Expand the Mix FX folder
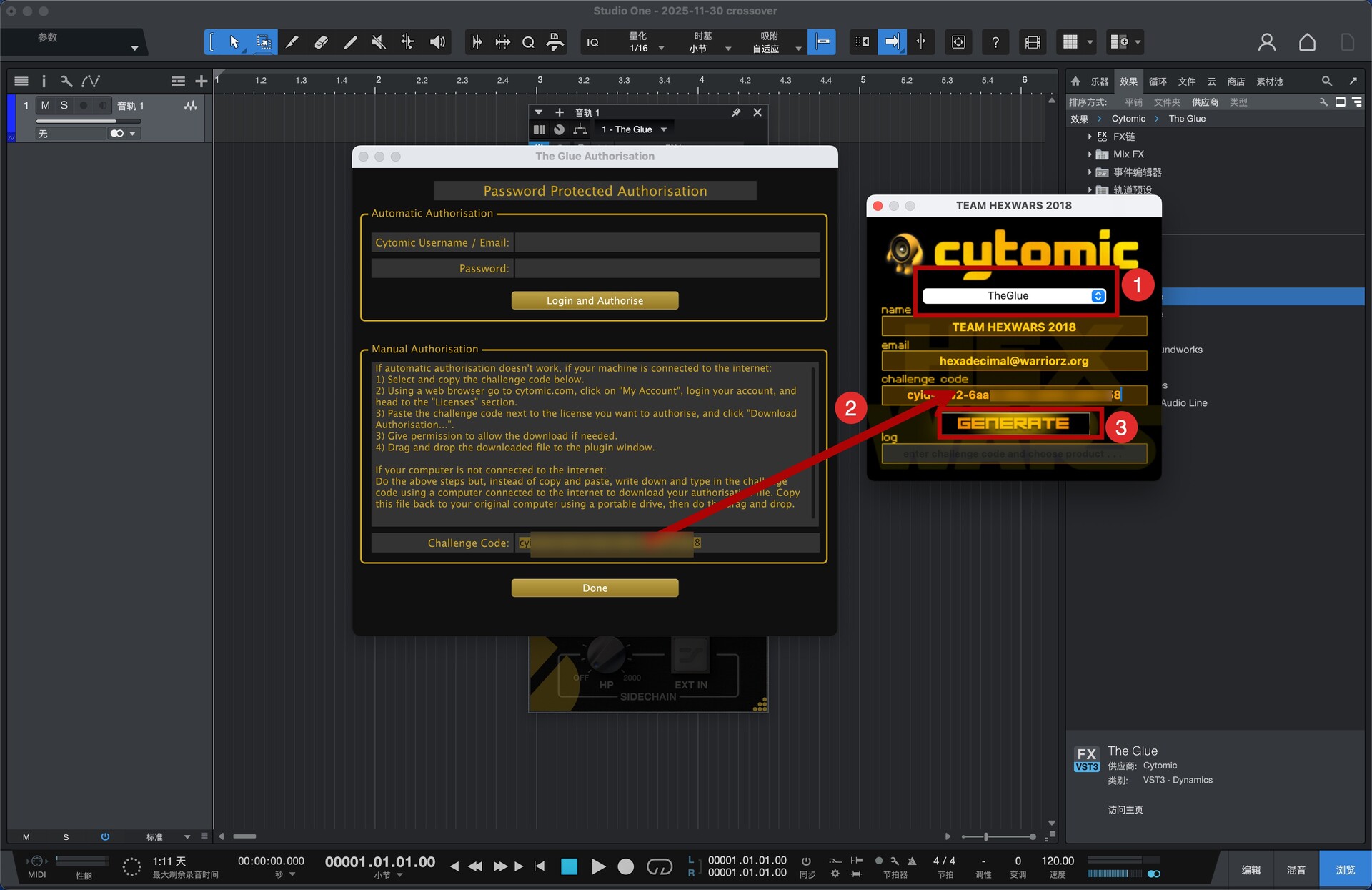 tap(1090, 154)
